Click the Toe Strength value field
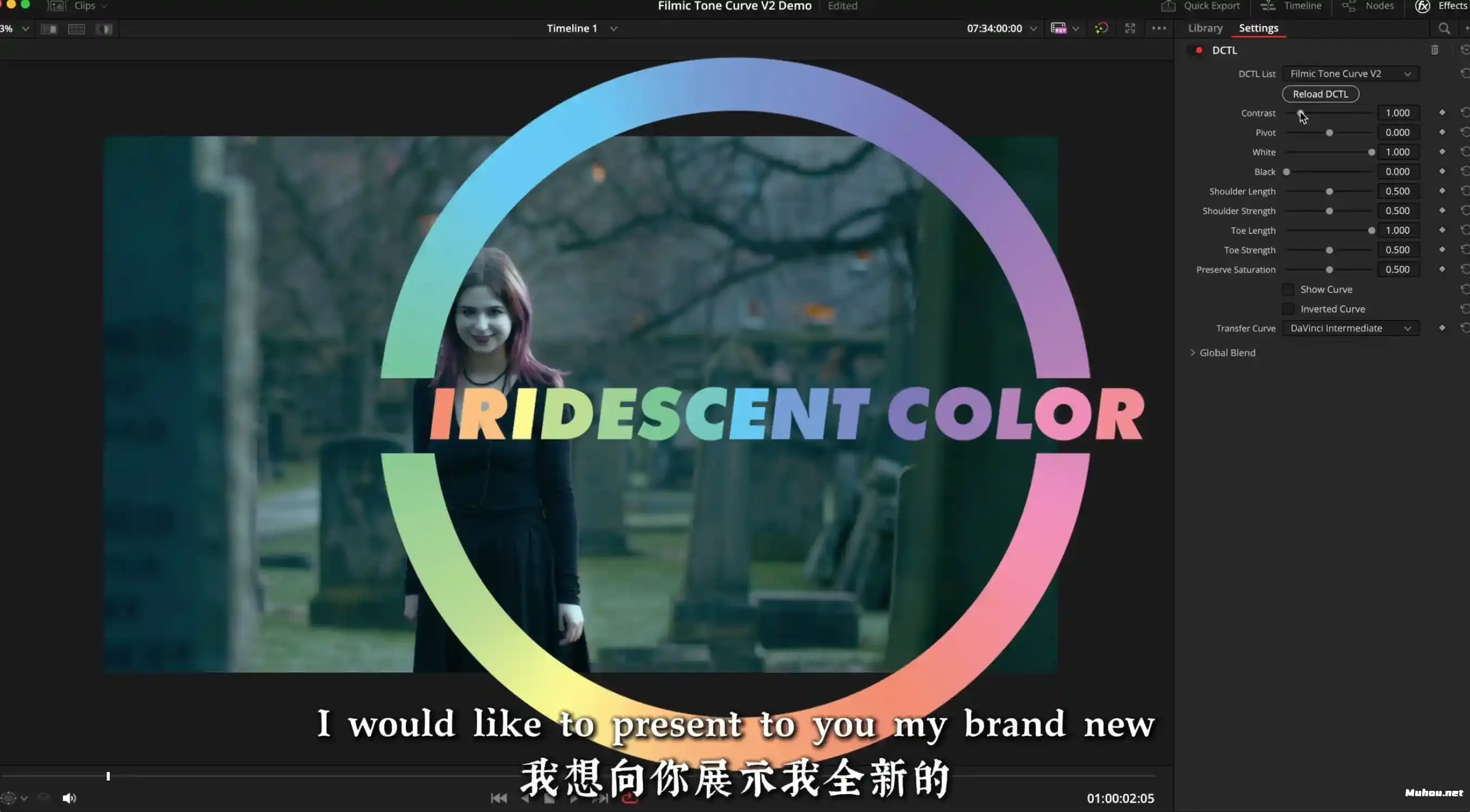This screenshot has height=812, width=1470. pos(1397,250)
